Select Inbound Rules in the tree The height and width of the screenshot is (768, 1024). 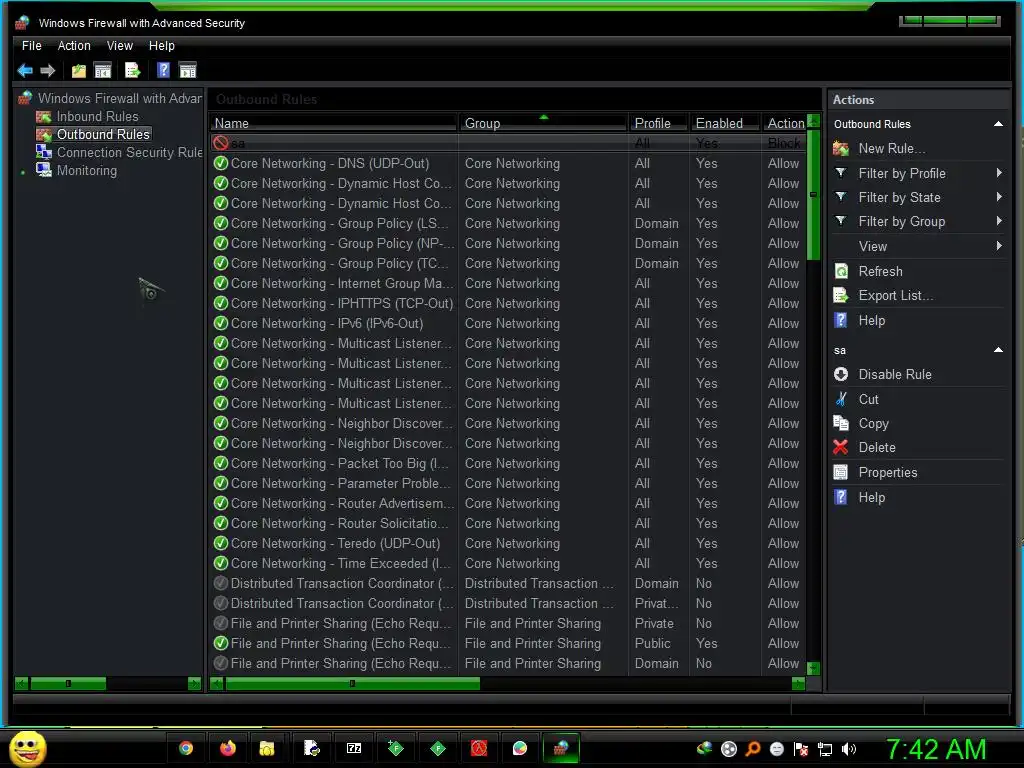(97, 116)
